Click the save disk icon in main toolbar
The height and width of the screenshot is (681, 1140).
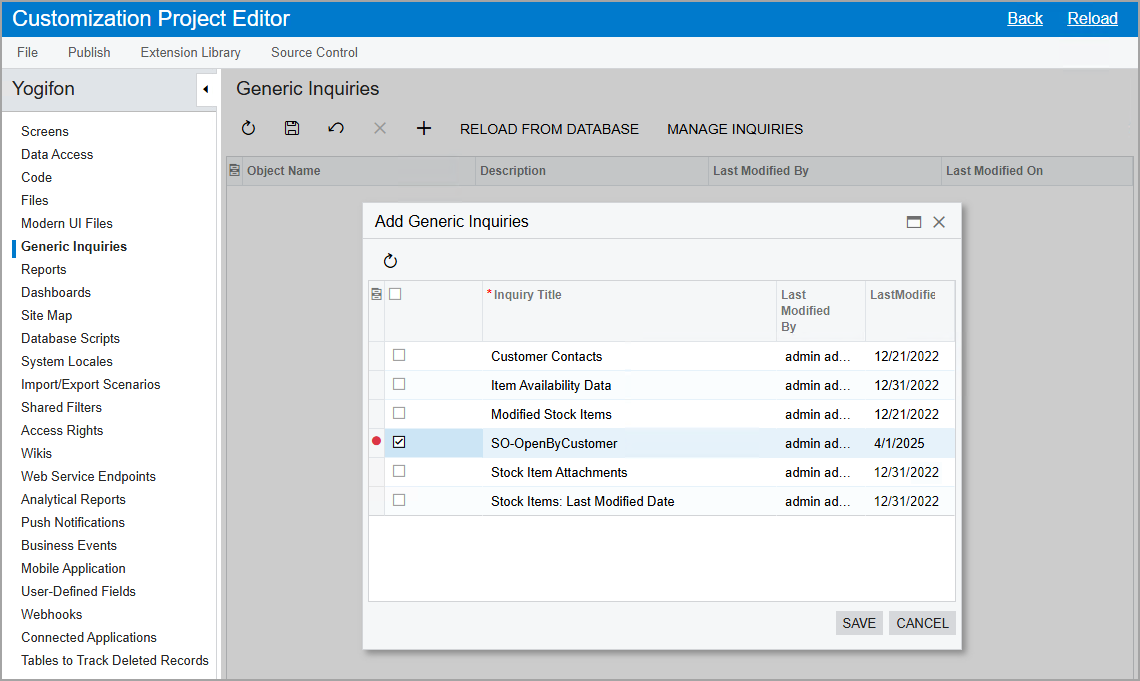[x=292, y=128]
